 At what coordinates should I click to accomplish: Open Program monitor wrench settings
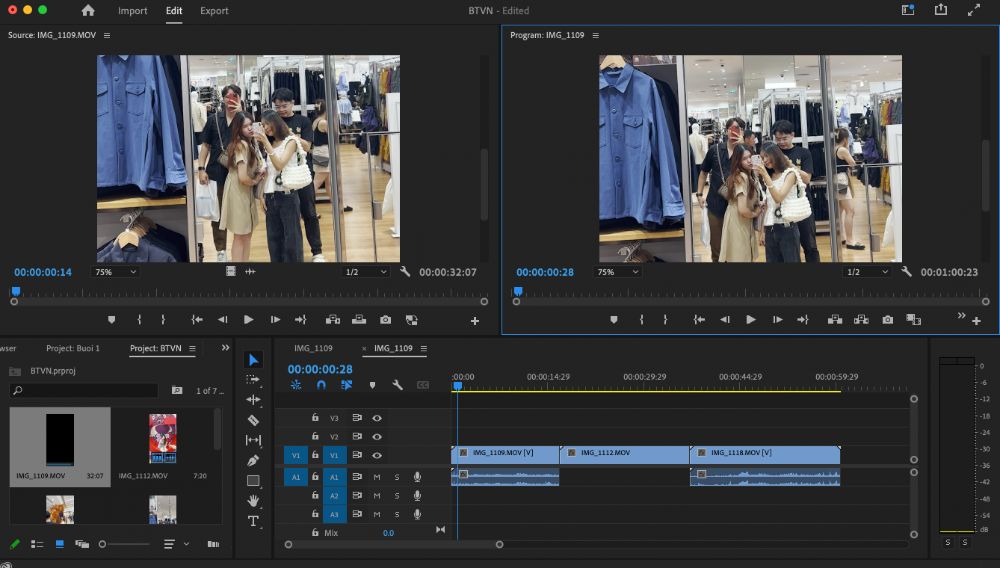(906, 272)
